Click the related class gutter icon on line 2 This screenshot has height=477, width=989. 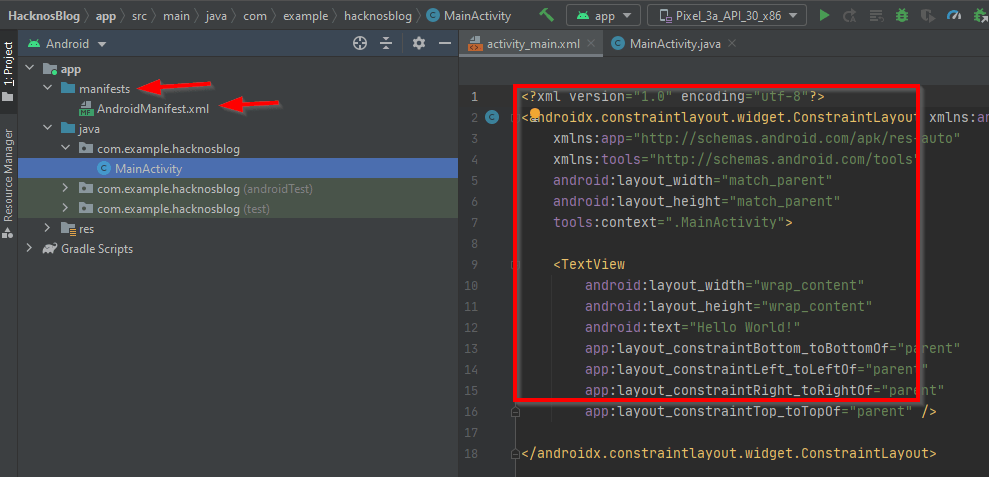[x=492, y=117]
